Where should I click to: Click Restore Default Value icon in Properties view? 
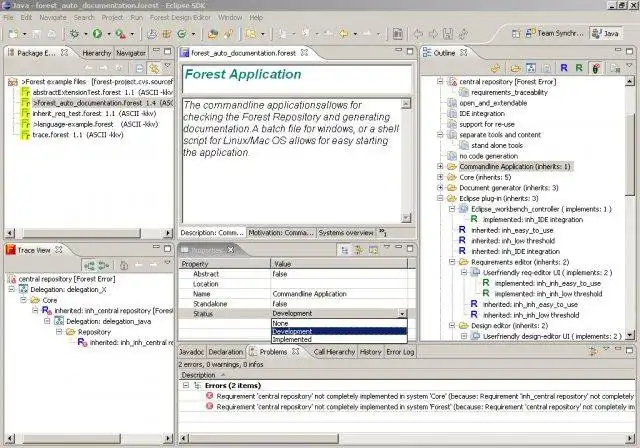click(373, 250)
